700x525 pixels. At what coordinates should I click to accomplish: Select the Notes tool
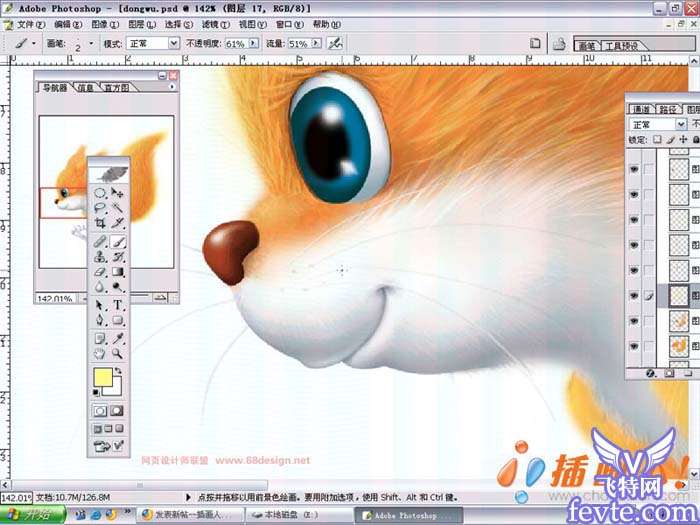[100, 339]
